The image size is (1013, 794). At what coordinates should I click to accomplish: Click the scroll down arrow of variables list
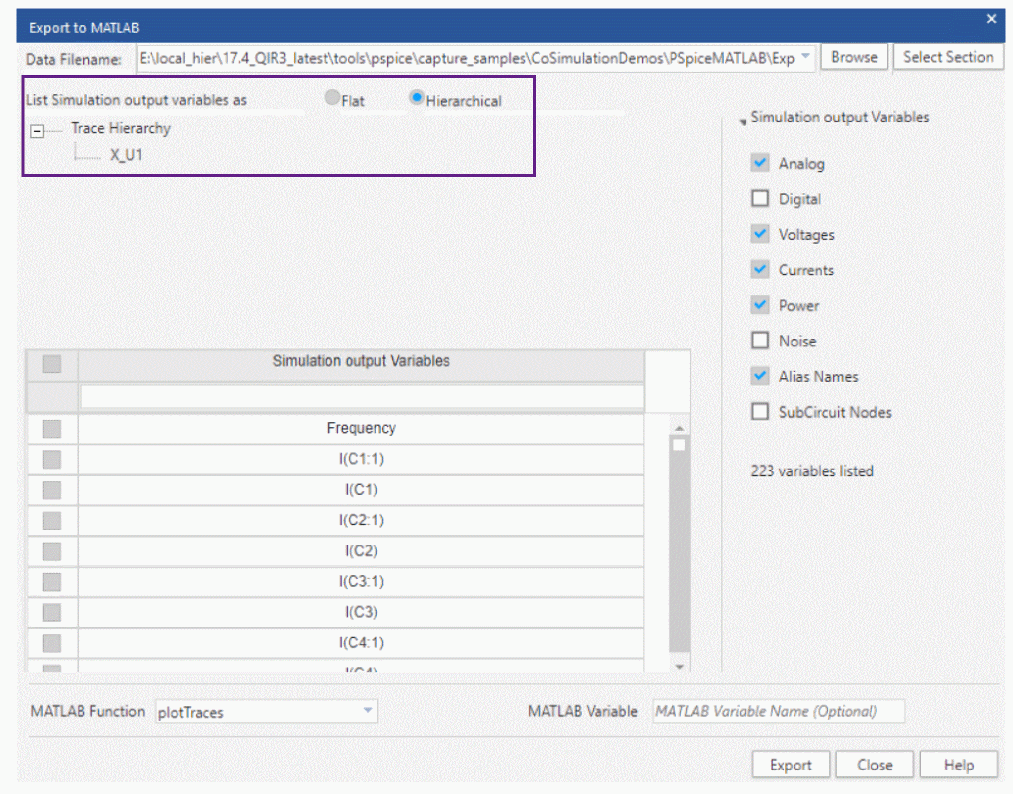pos(679,666)
